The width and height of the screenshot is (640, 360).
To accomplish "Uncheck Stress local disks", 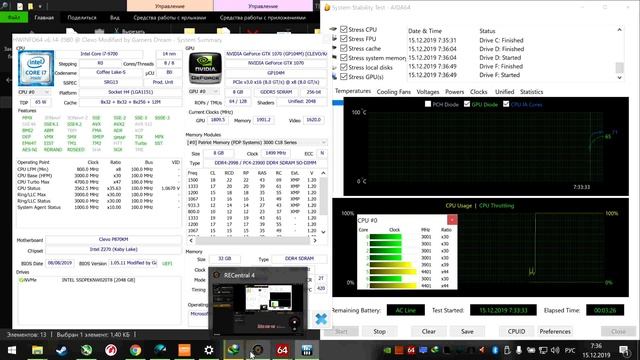I will pyautogui.click(x=344, y=67).
